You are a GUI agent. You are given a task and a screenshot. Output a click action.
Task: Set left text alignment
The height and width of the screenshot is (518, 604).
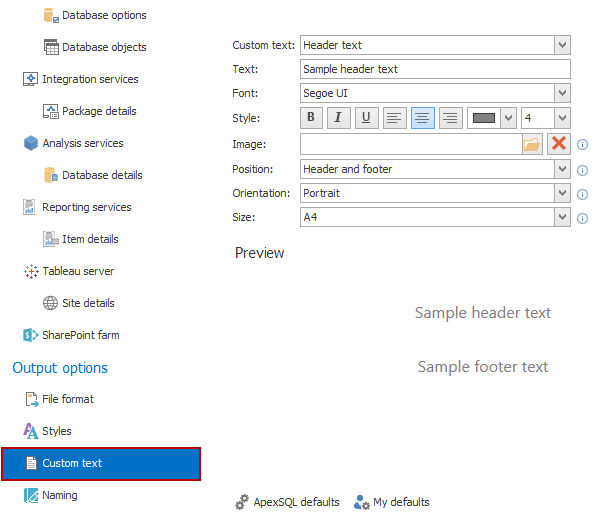point(394,118)
